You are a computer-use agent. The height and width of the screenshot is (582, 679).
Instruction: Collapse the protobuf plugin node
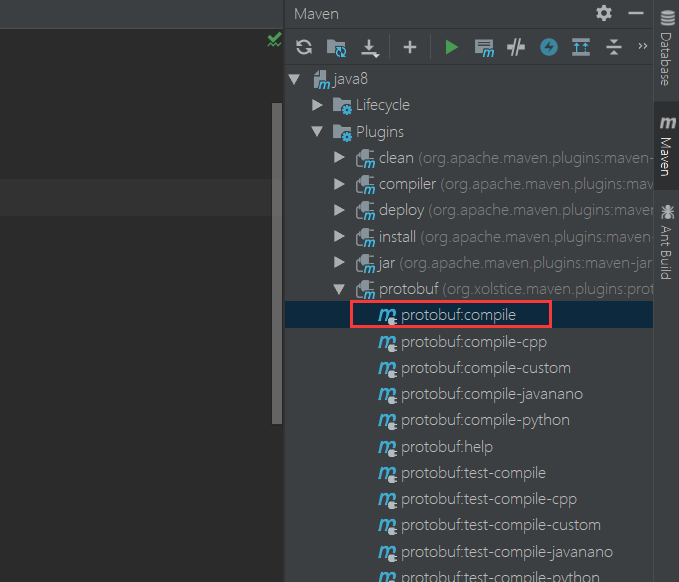pyautogui.click(x=339, y=289)
